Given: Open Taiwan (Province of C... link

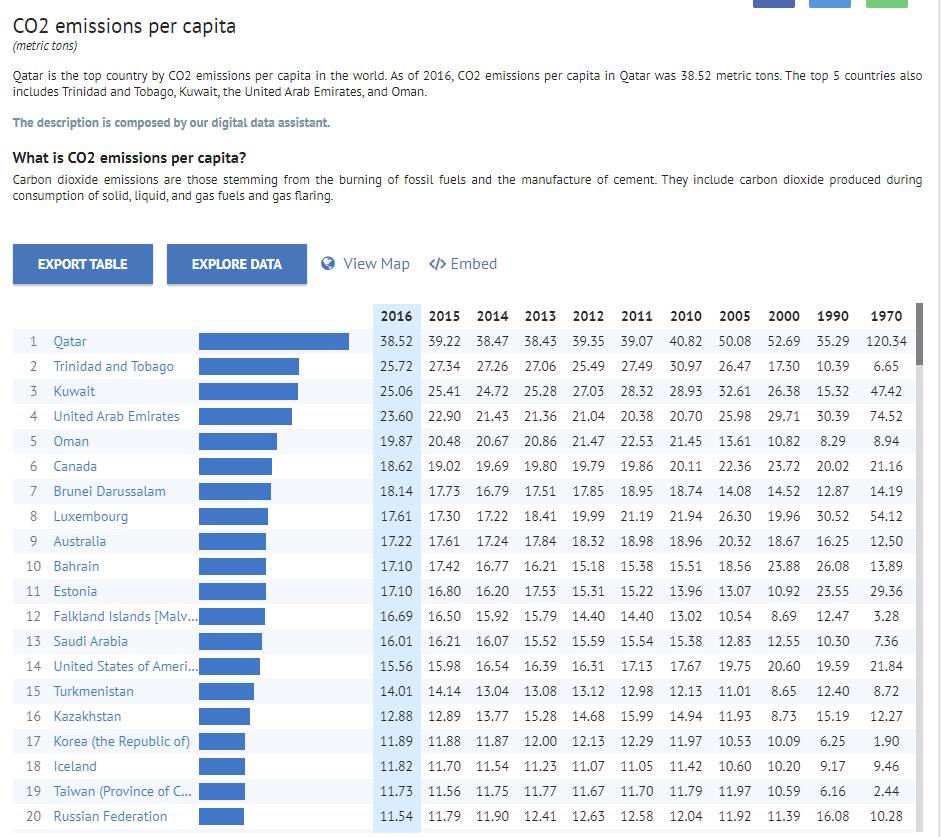Looking at the screenshot, I should (x=122, y=791).
